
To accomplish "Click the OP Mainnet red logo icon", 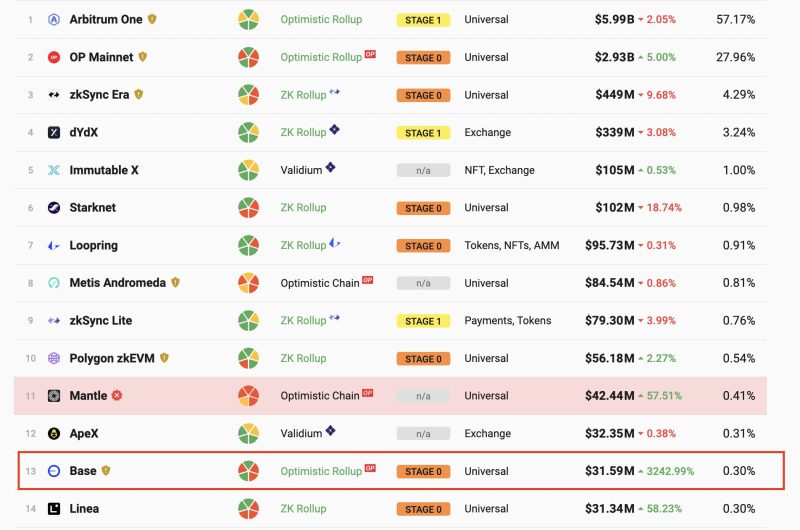I will (54, 57).
